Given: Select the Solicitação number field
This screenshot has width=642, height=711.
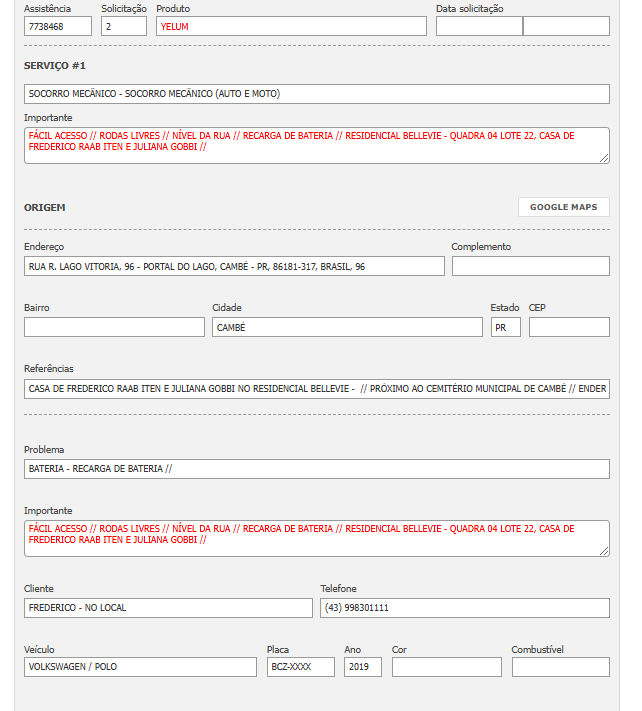Looking at the screenshot, I should coord(124,26).
